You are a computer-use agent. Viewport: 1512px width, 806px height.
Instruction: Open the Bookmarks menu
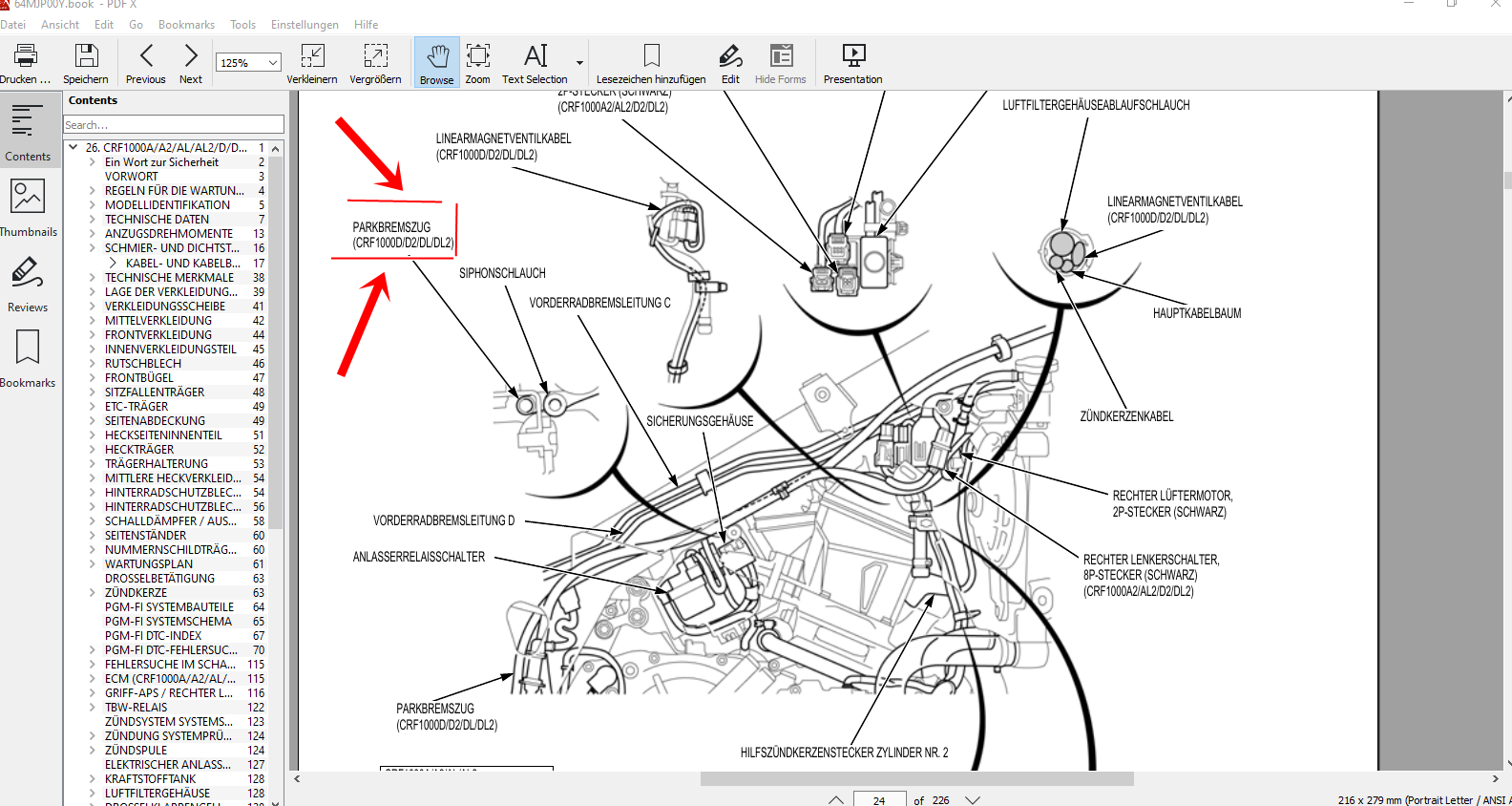tap(186, 25)
